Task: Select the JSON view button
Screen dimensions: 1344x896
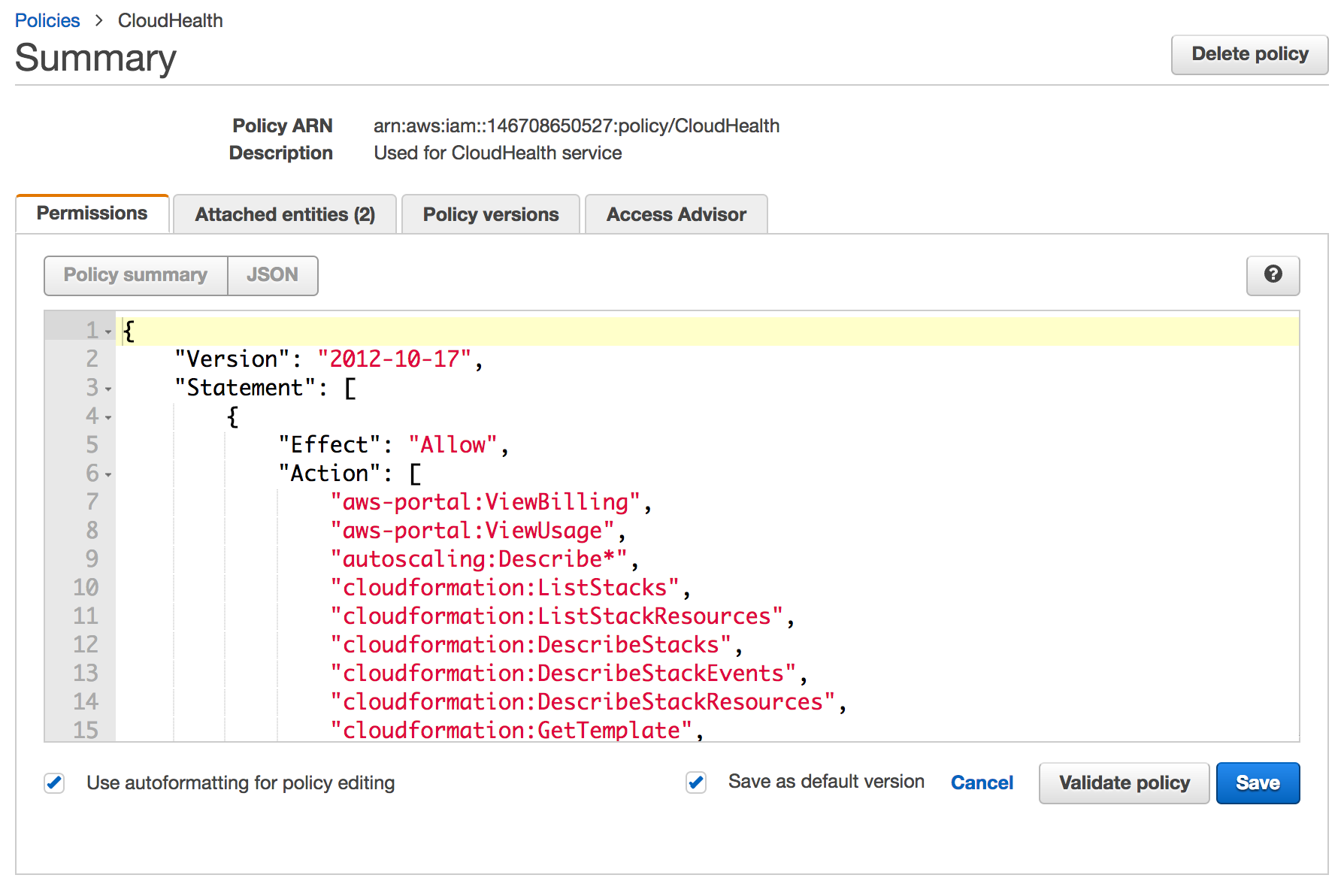Action: [x=272, y=275]
